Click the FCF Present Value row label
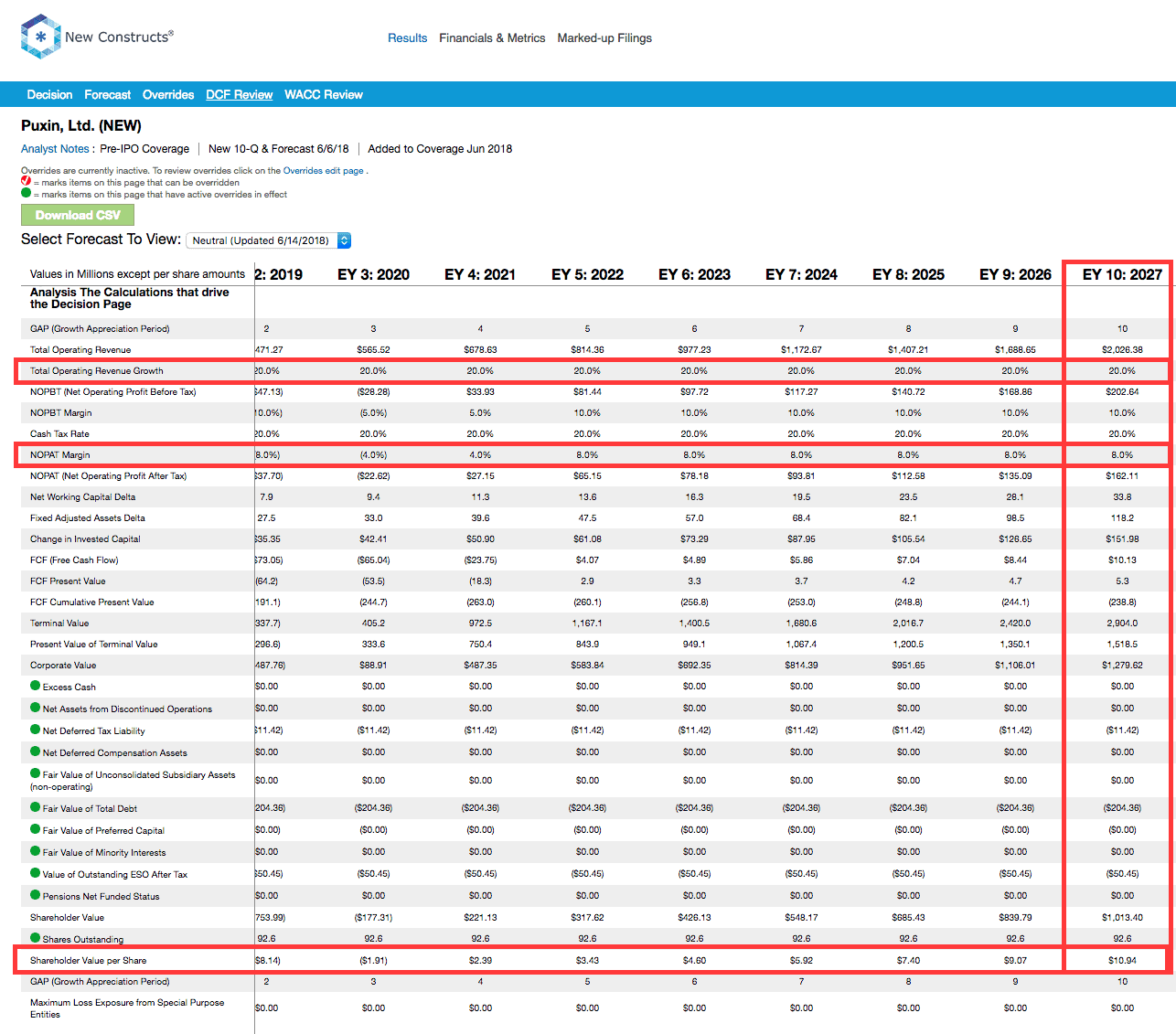The width and height of the screenshot is (1176, 1034). coord(68,581)
